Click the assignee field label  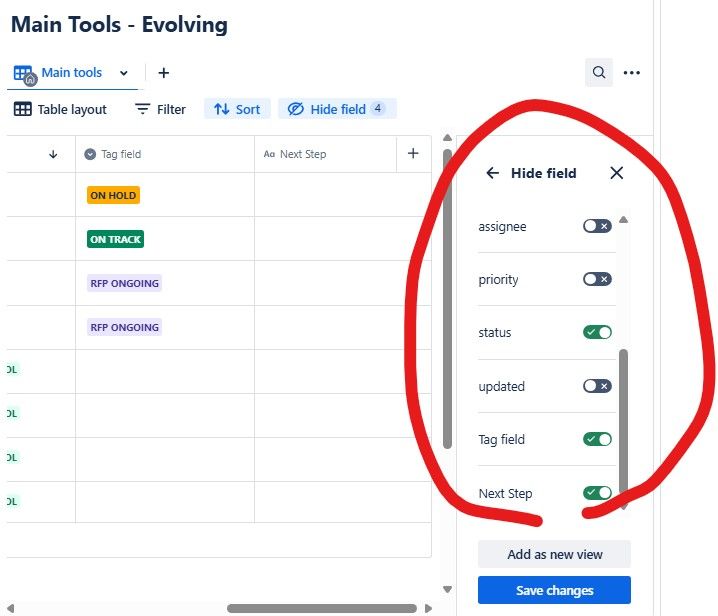[x=502, y=227]
